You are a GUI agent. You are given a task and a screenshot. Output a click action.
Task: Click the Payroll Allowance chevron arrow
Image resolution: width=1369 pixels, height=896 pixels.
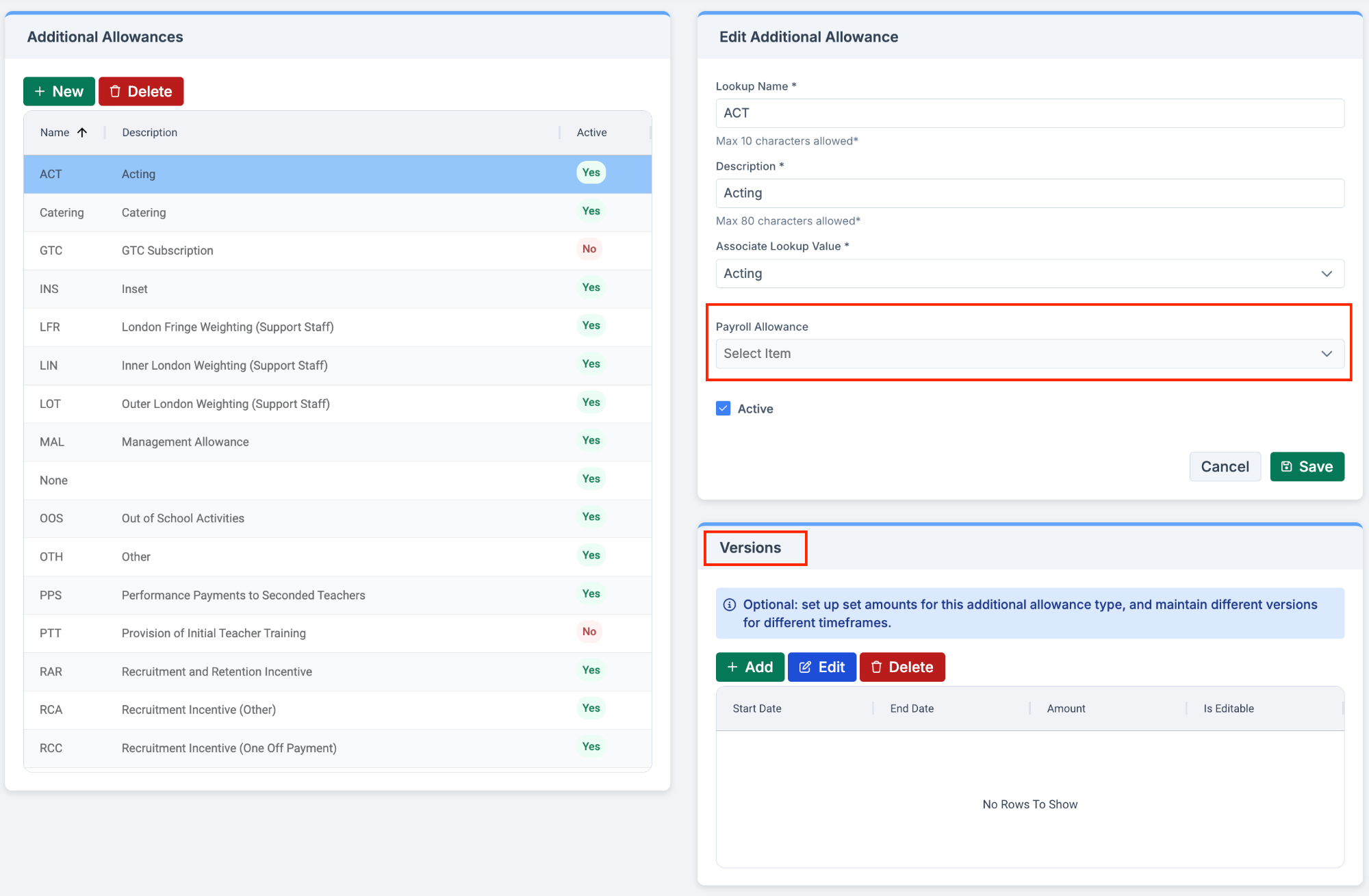[x=1326, y=354]
